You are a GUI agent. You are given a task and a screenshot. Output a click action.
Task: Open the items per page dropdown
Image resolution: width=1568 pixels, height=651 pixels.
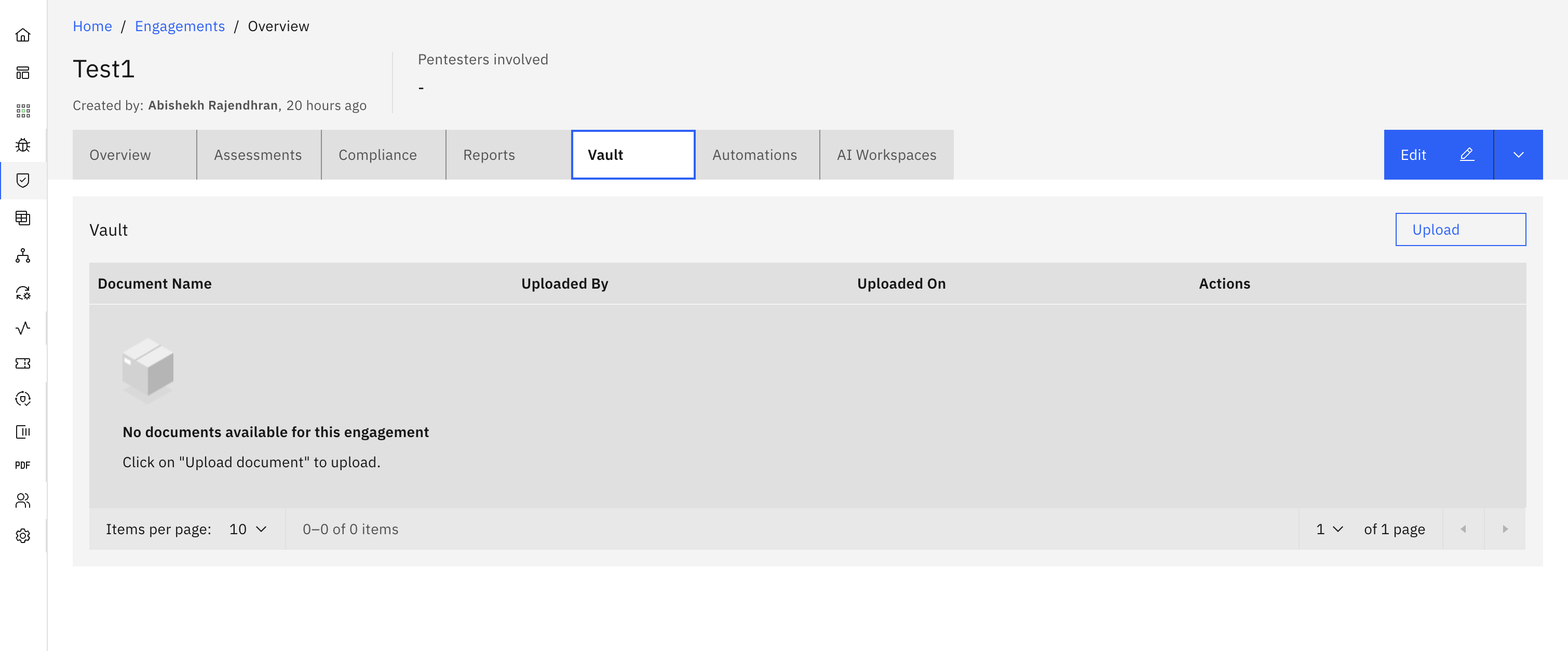(x=248, y=530)
